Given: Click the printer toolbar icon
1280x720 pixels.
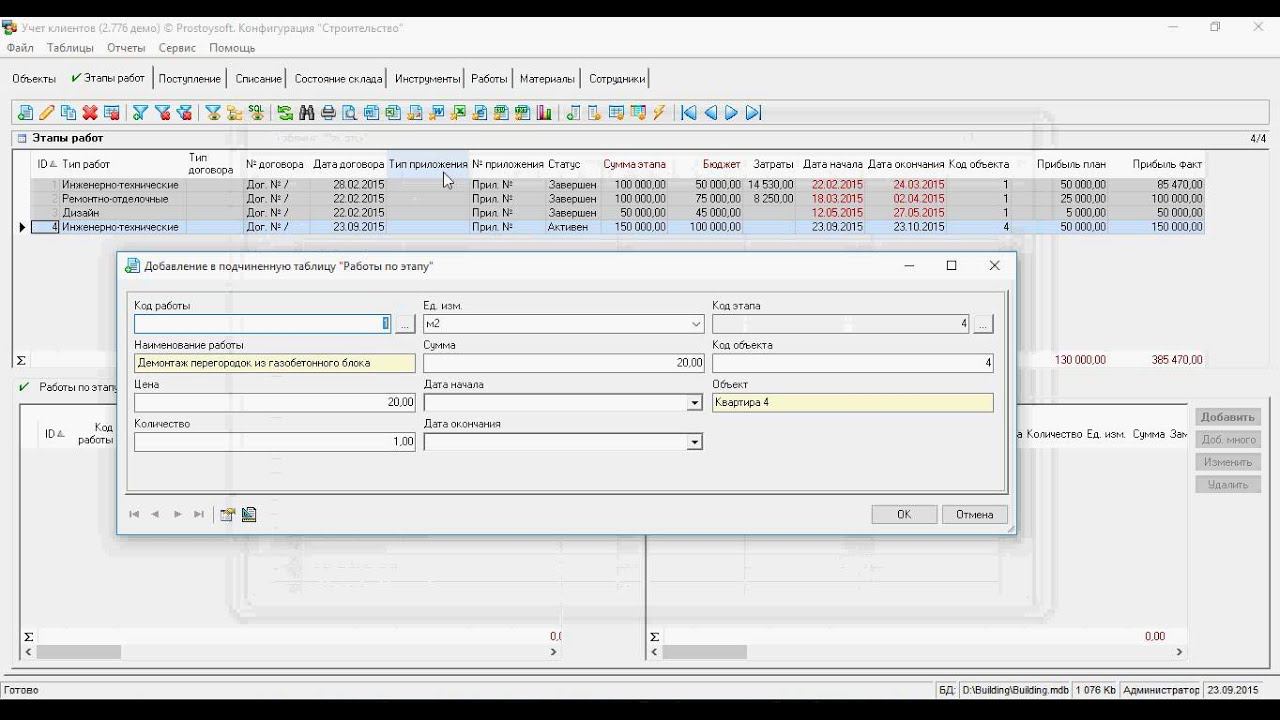Looking at the screenshot, I should point(328,113).
